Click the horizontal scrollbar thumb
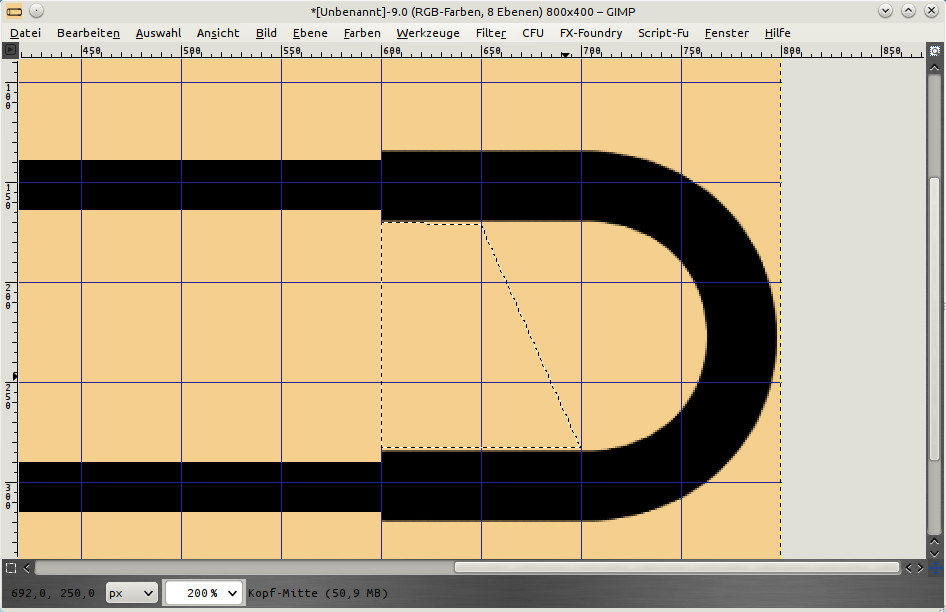The height and width of the screenshot is (612, 946). 675,567
